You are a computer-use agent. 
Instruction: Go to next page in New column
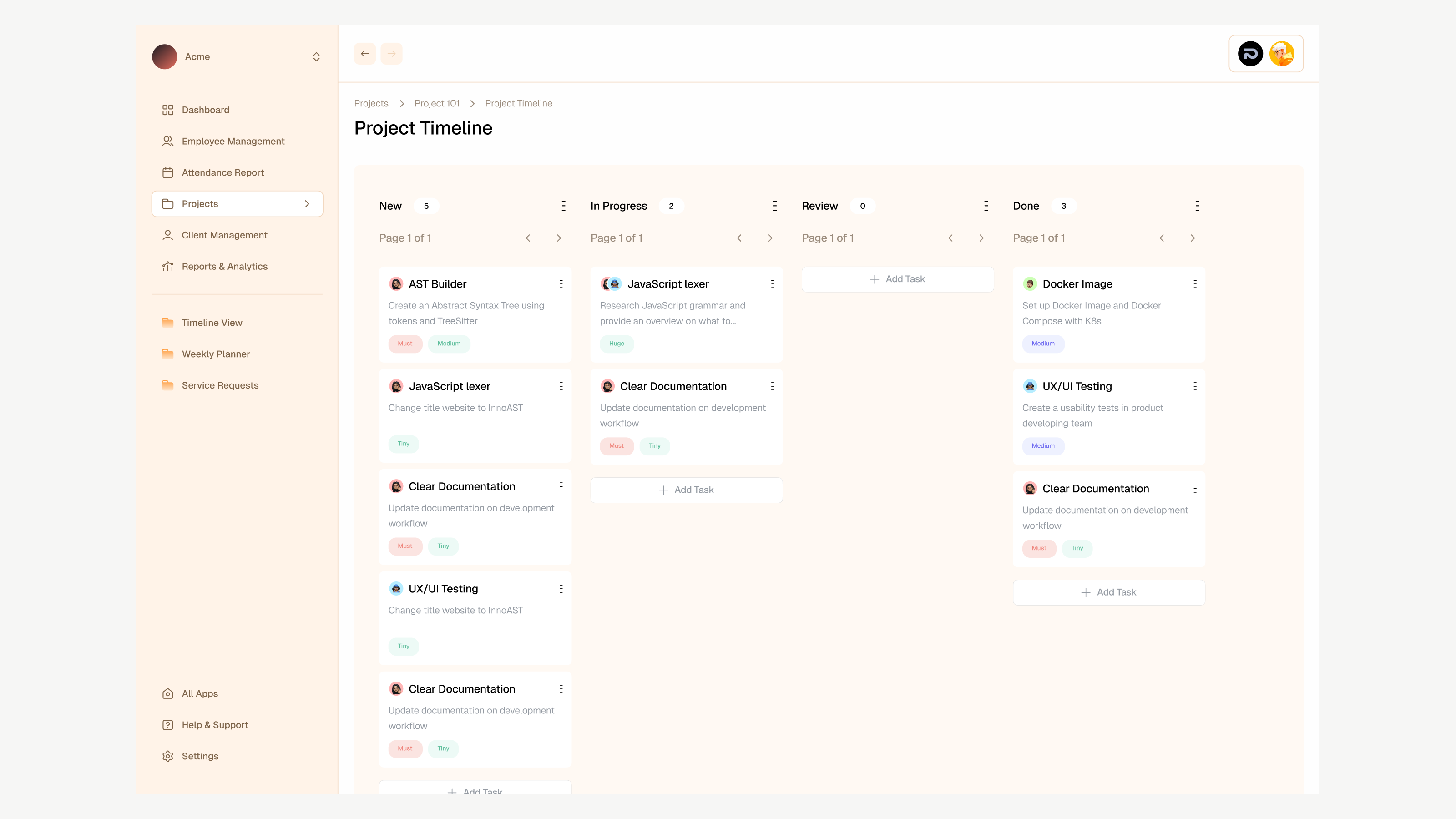coord(558,238)
